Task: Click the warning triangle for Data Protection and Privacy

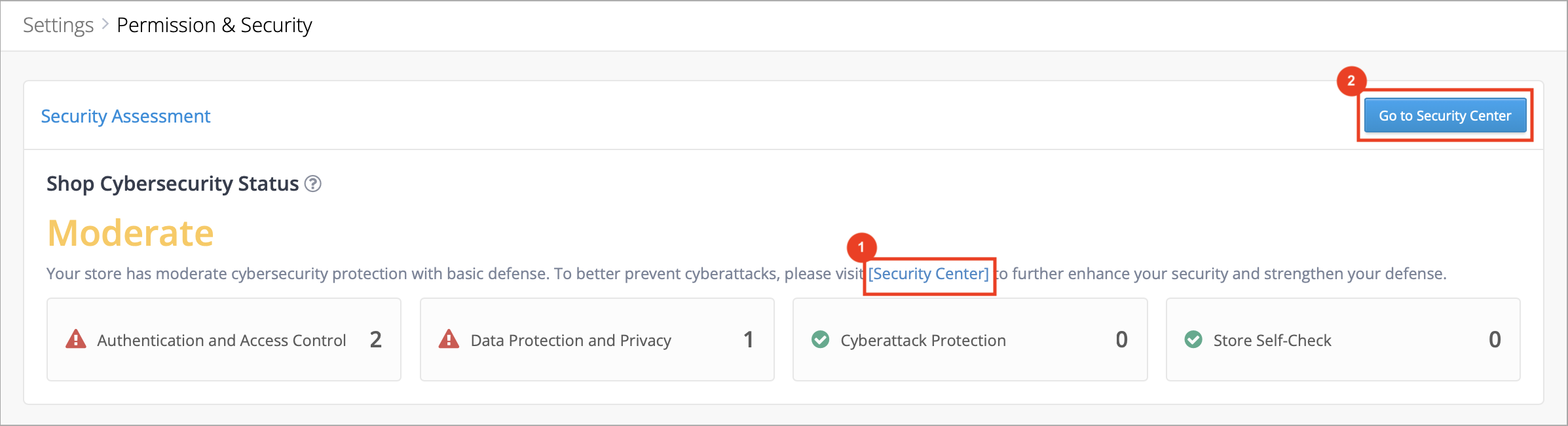Action: [x=449, y=339]
